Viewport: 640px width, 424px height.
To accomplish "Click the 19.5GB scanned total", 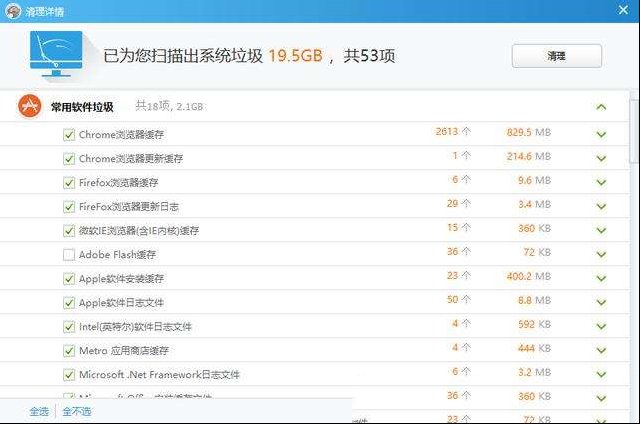I will (296, 55).
